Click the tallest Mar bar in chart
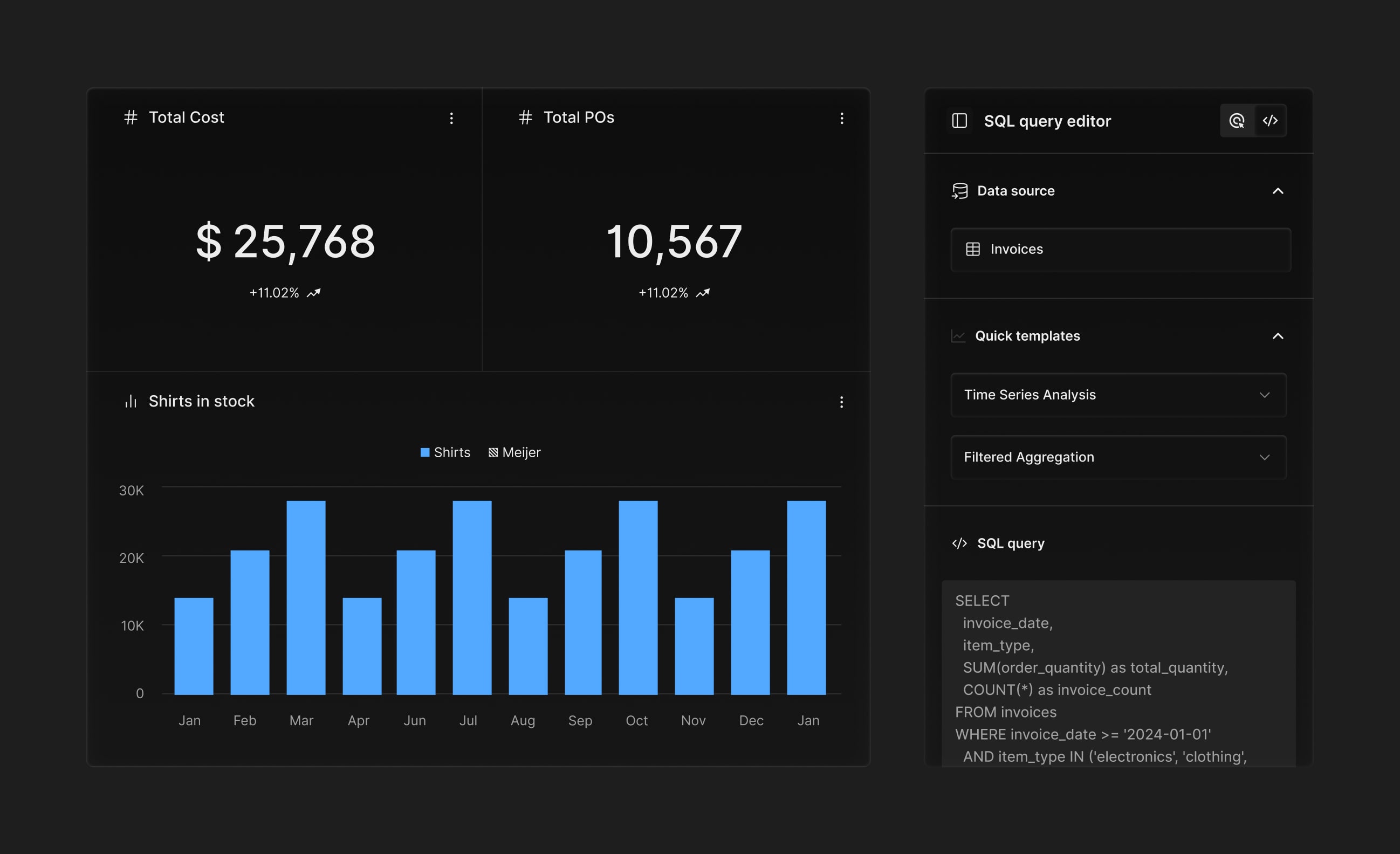This screenshot has width=1400, height=854. pos(306,597)
